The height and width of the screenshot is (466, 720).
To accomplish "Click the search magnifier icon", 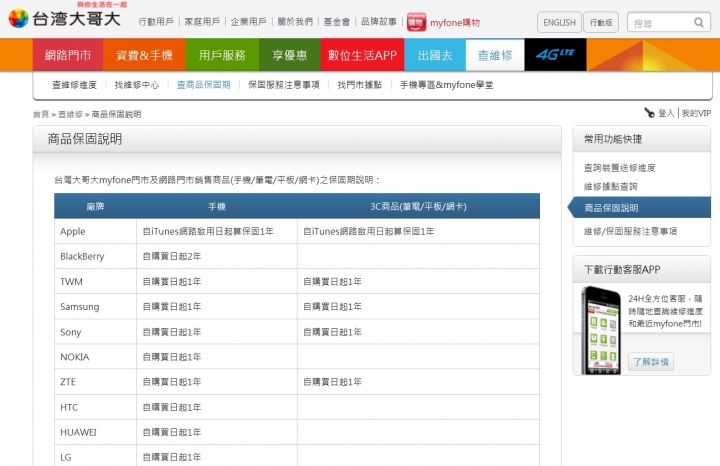I will (699, 22).
